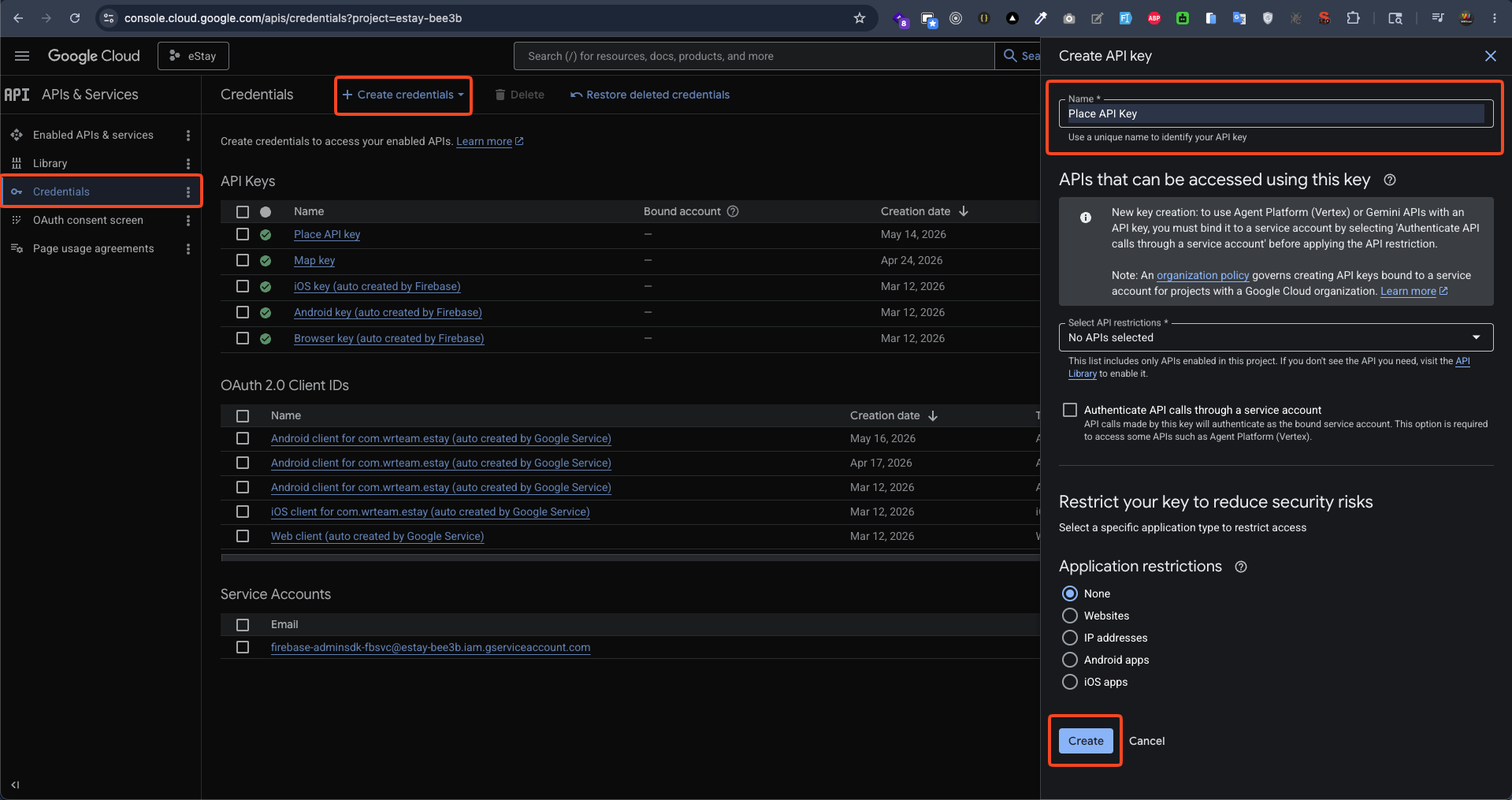Image resolution: width=1512 pixels, height=800 pixels.
Task: Click the Create button
Action: tap(1086, 741)
